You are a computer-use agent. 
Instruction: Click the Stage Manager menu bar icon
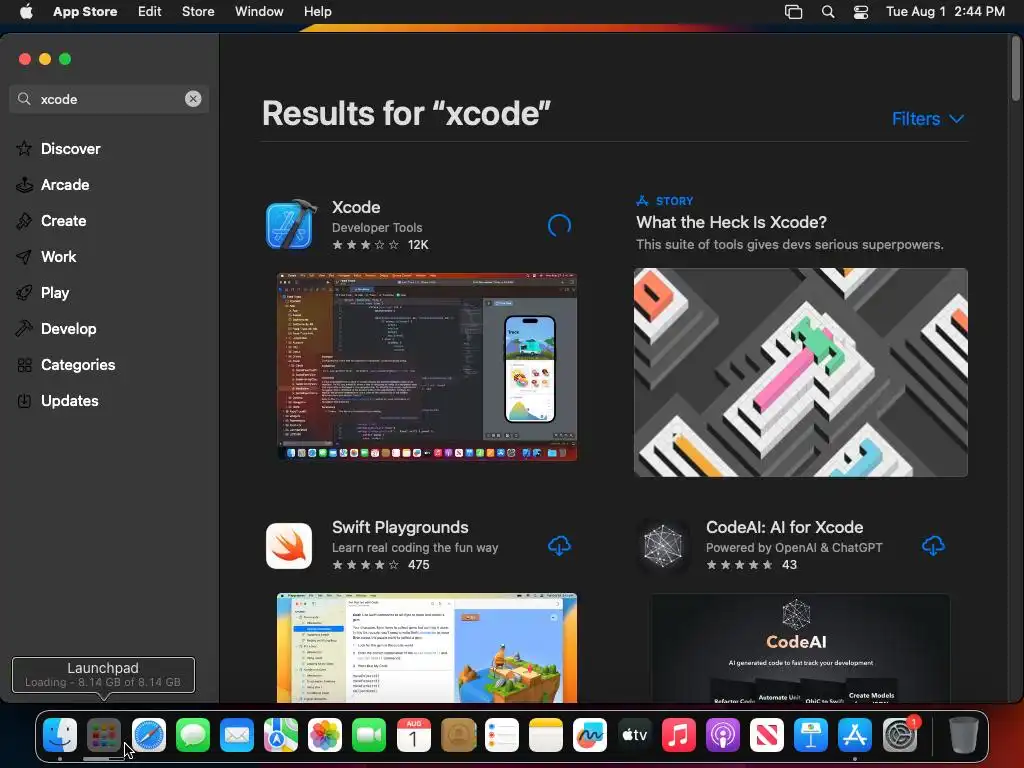[793, 12]
